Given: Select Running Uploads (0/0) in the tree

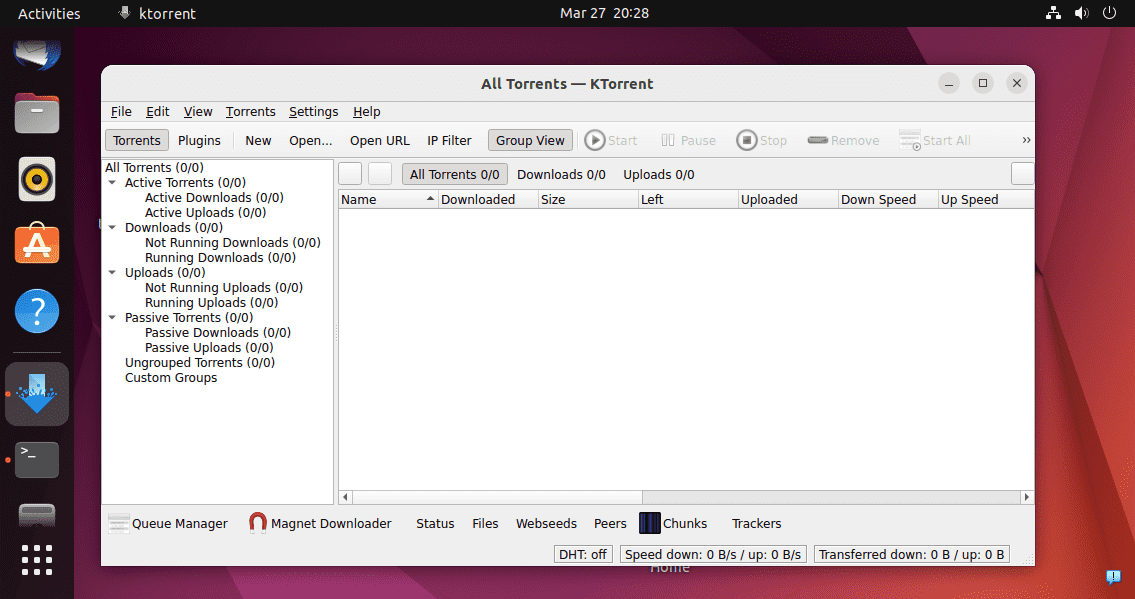Looking at the screenshot, I should coord(211,302).
